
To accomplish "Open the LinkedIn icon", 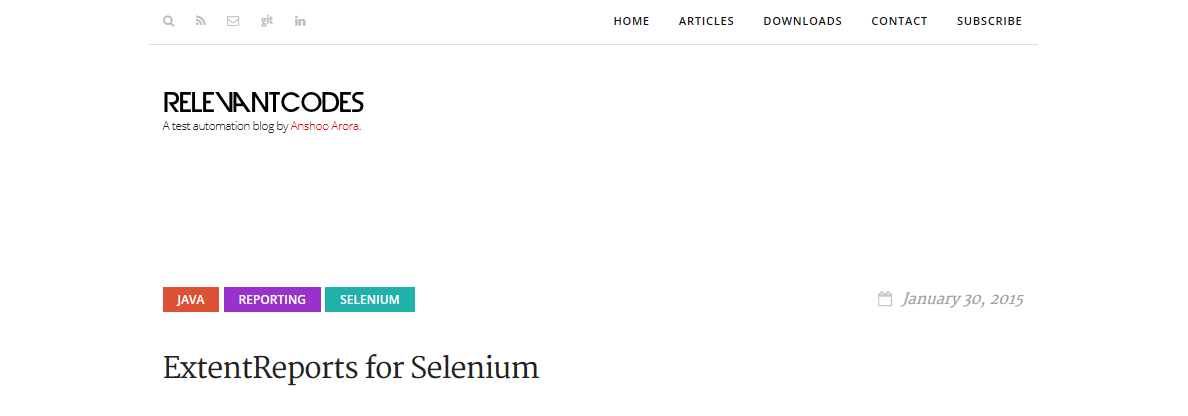I will click(300, 21).
